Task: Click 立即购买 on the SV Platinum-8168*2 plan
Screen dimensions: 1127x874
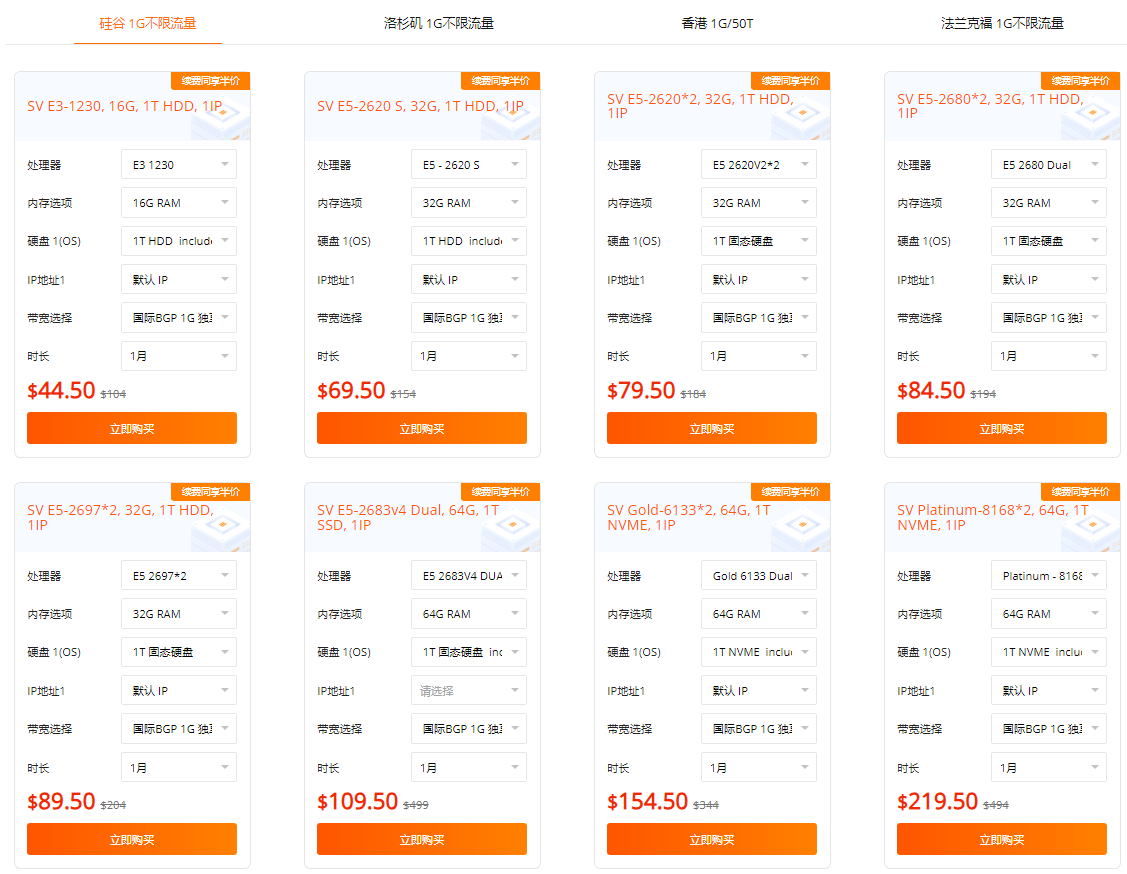Action: click(x=1001, y=839)
